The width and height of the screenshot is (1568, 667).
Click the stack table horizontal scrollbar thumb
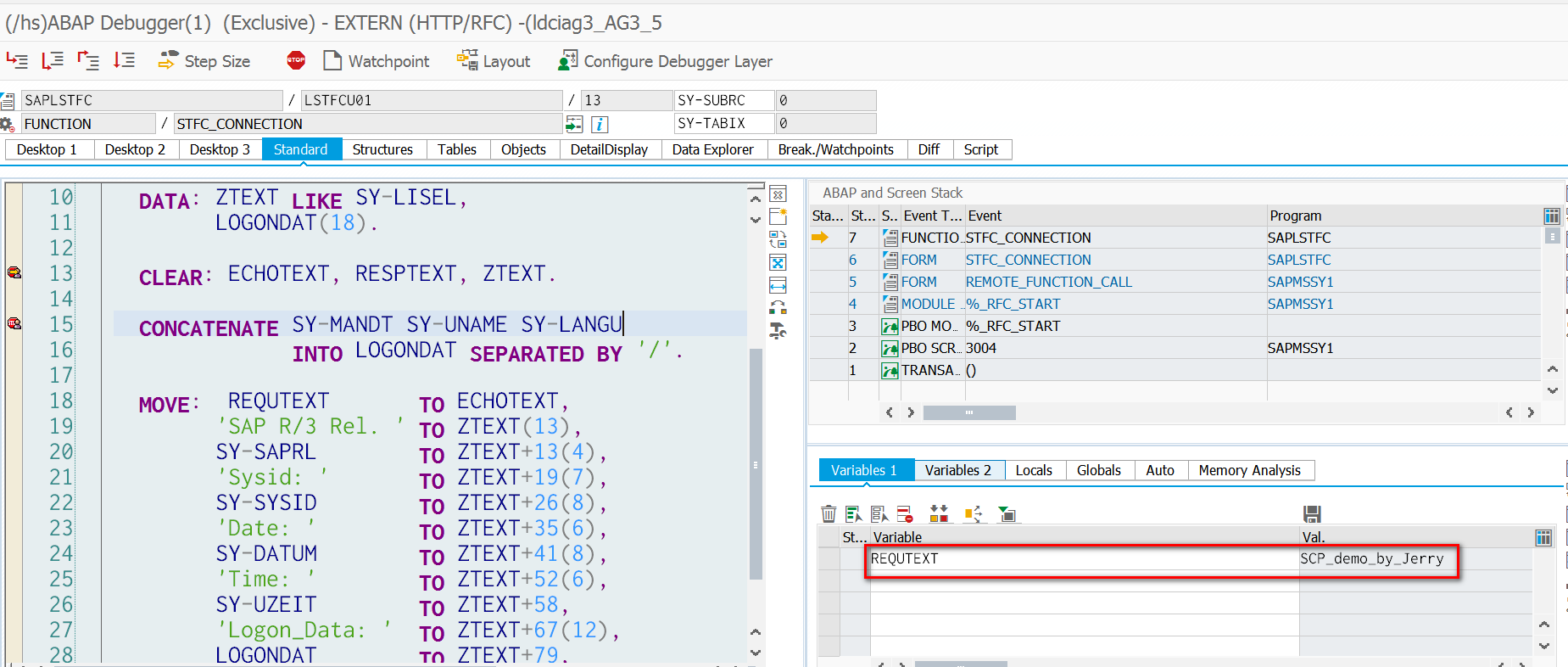click(969, 412)
